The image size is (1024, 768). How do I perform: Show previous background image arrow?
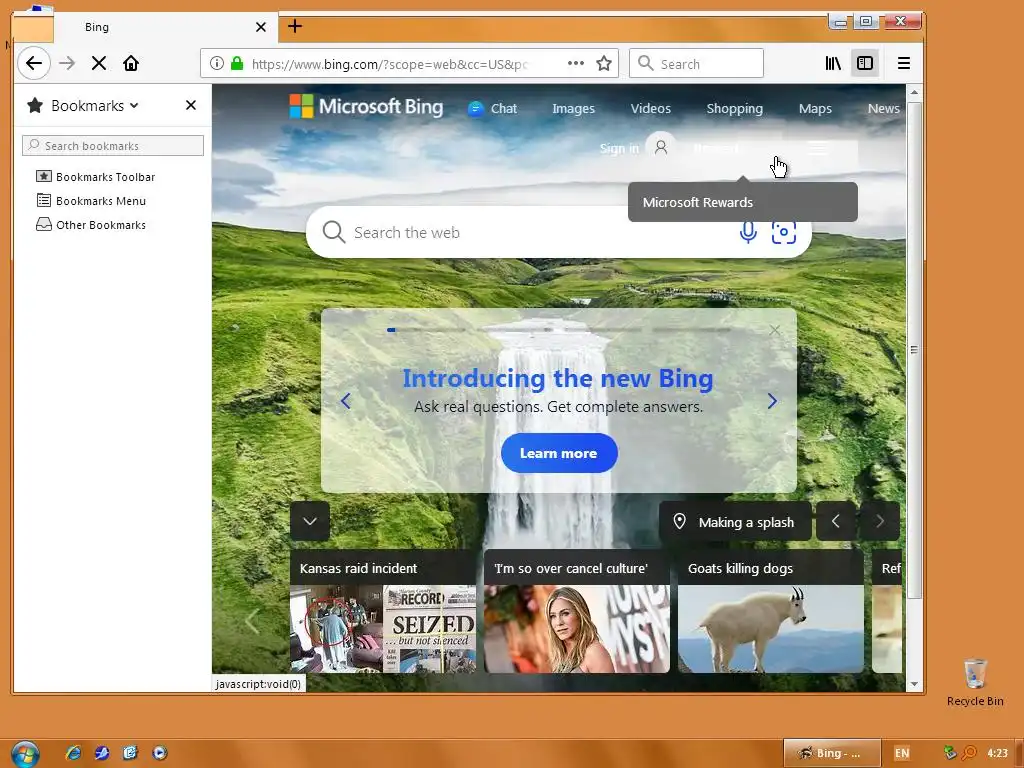835,521
